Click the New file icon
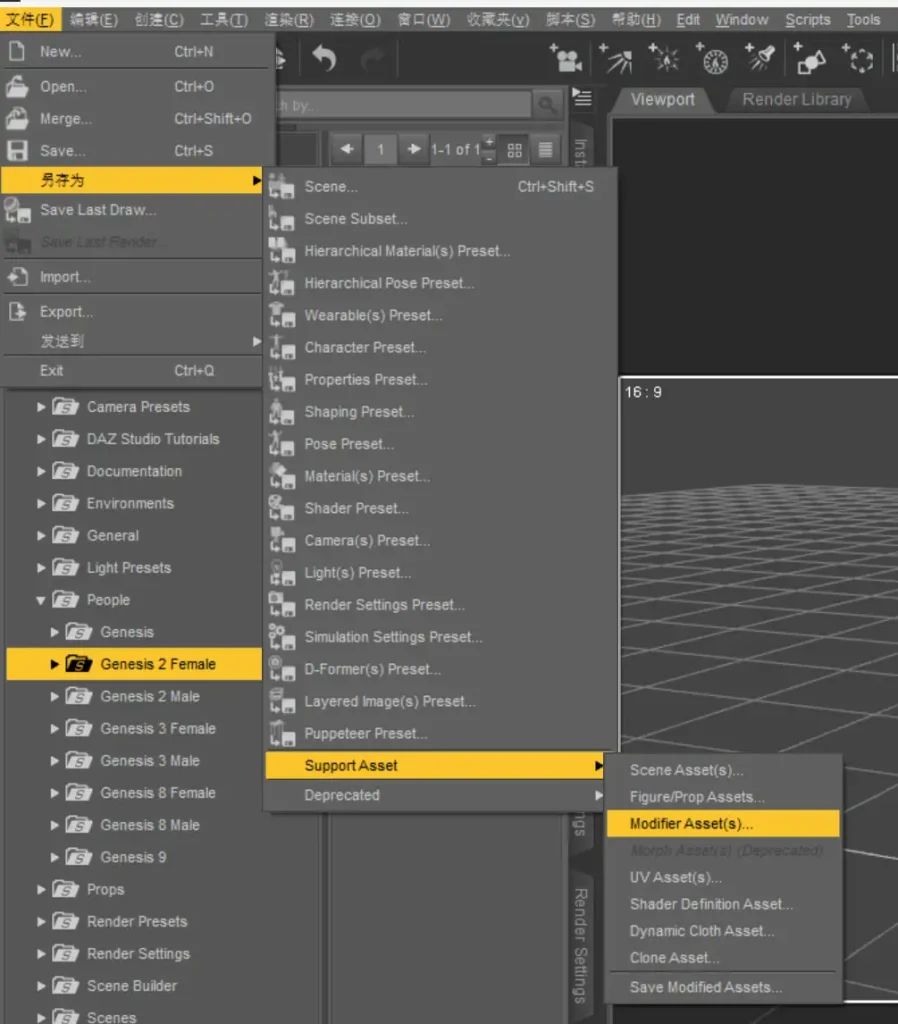This screenshot has height=1024, width=898. point(18,51)
